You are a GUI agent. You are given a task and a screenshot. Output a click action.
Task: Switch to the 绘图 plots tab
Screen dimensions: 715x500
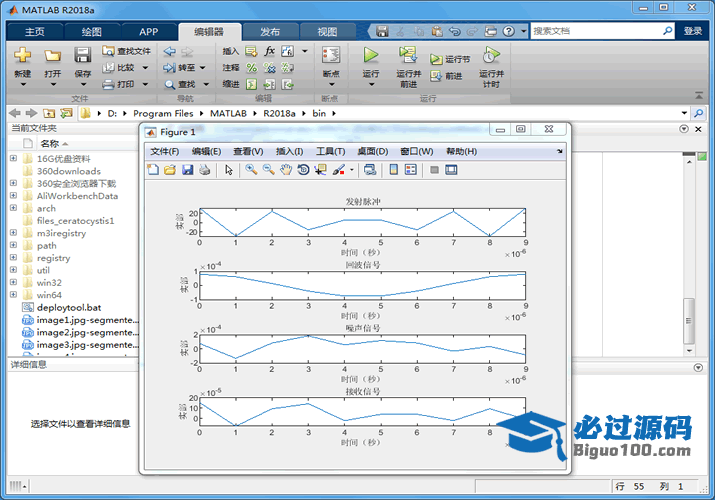[x=92, y=31]
